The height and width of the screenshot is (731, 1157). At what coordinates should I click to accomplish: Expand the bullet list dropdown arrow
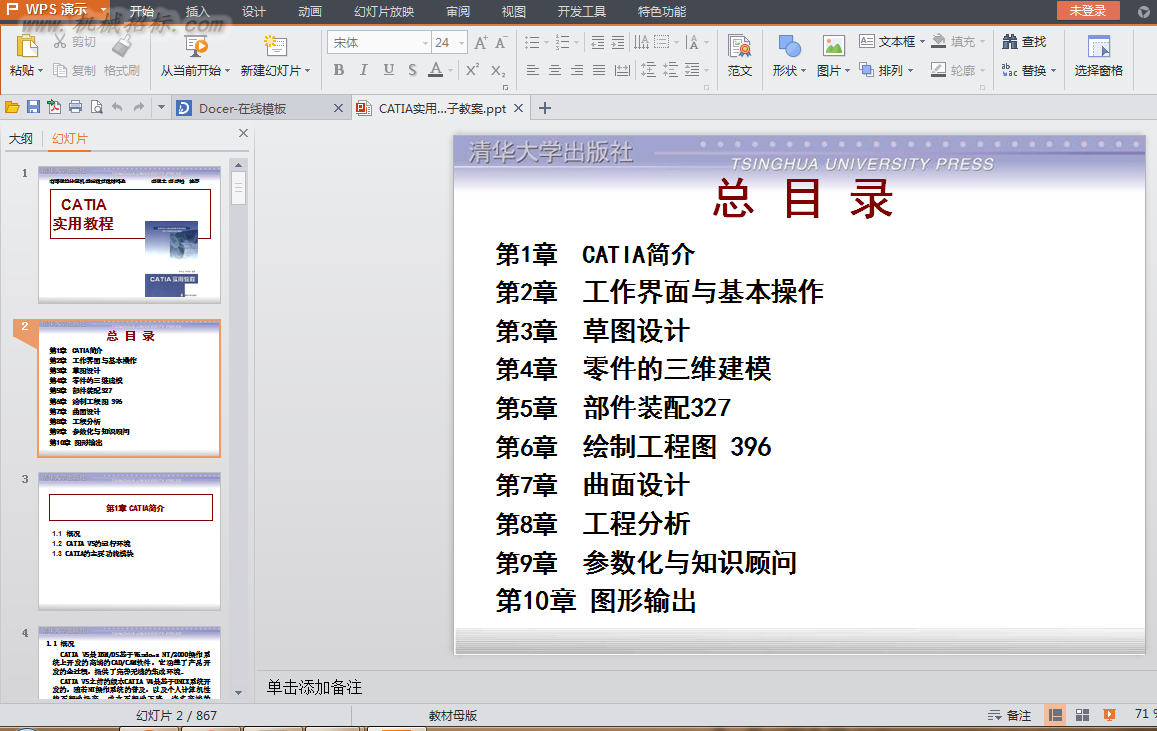(x=546, y=43)
